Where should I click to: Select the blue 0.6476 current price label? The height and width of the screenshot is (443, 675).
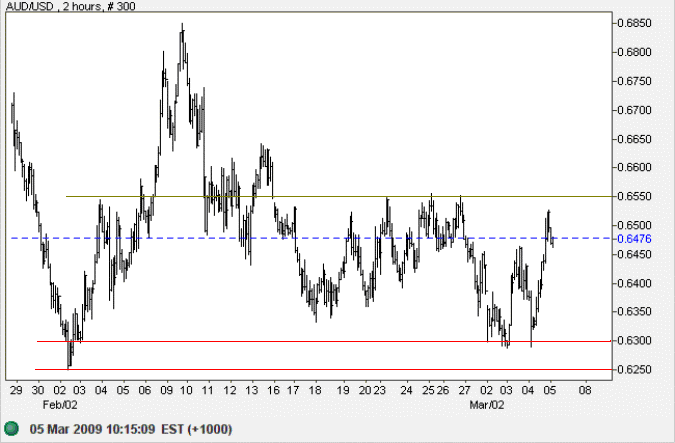point(635,239)
